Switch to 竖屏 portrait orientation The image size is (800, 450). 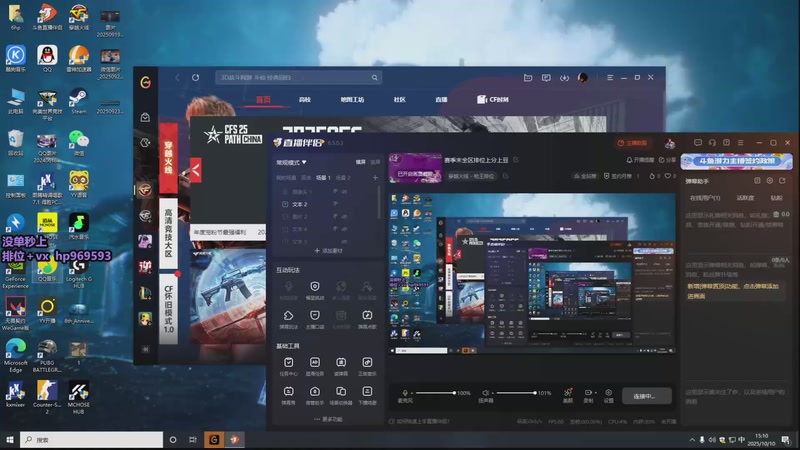click(x=375, y=162)
